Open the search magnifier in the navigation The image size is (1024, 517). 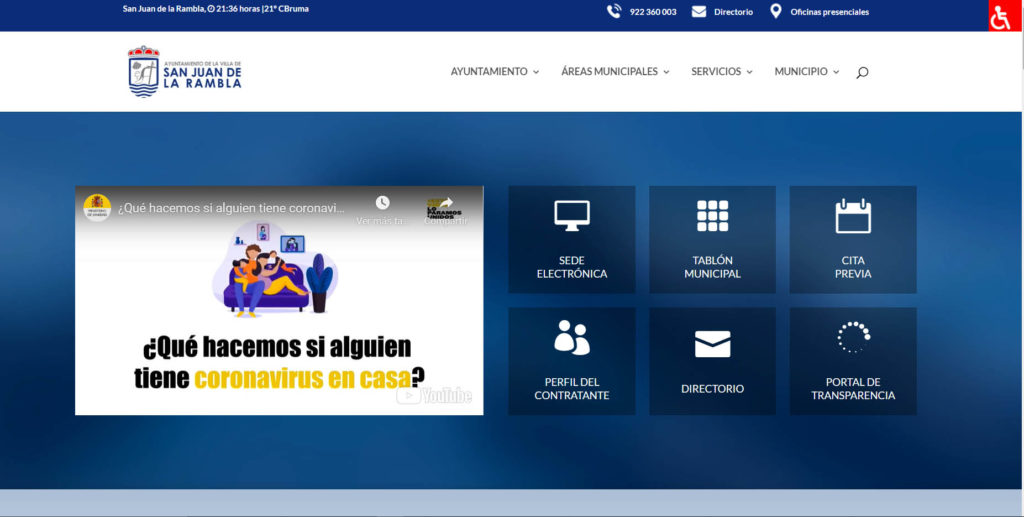point(862,72)
